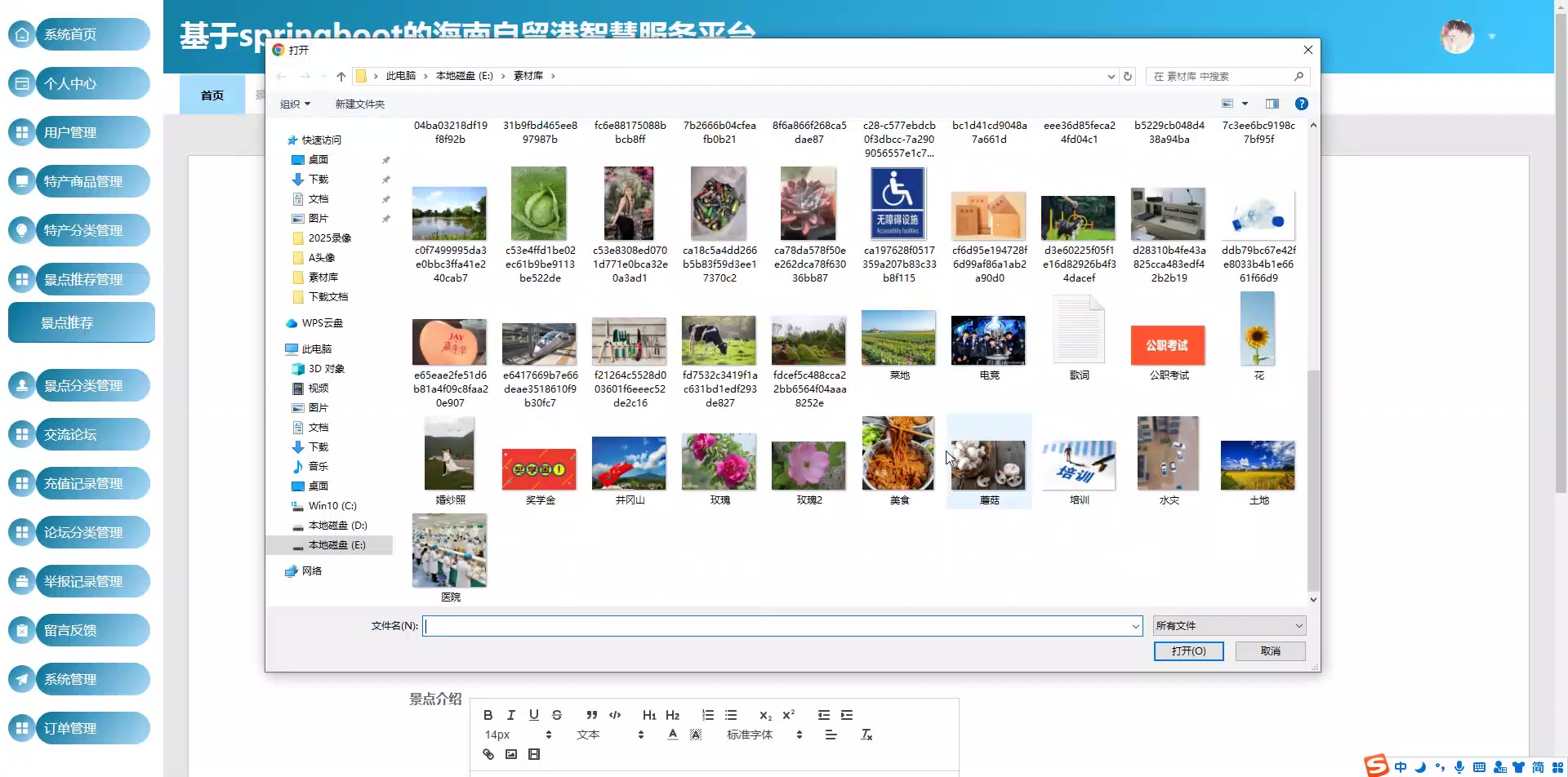
Task: Click the insert image icon in the editor
Action: click(x=511, y=754)
